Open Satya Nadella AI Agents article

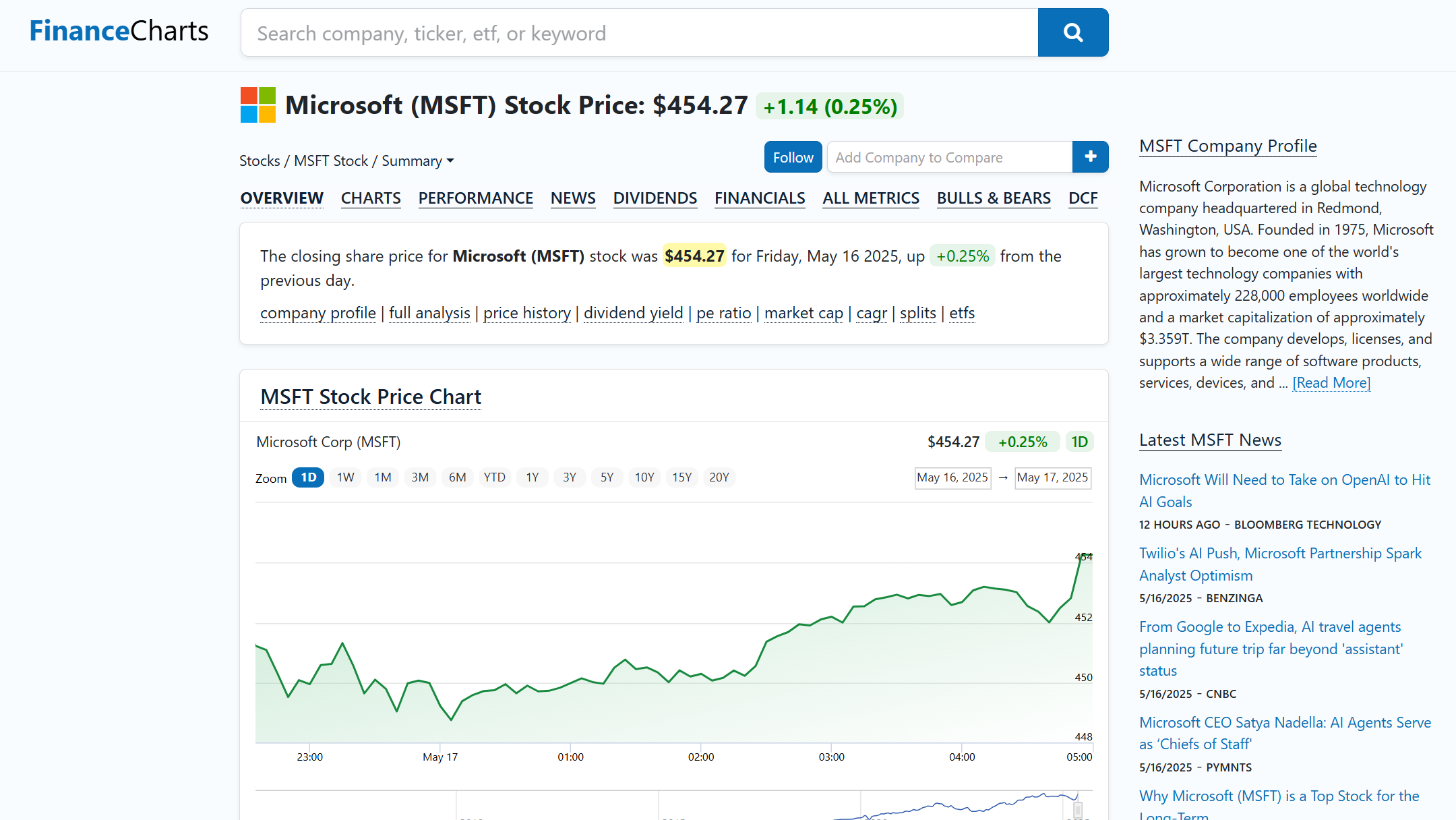coord(1285,733)
